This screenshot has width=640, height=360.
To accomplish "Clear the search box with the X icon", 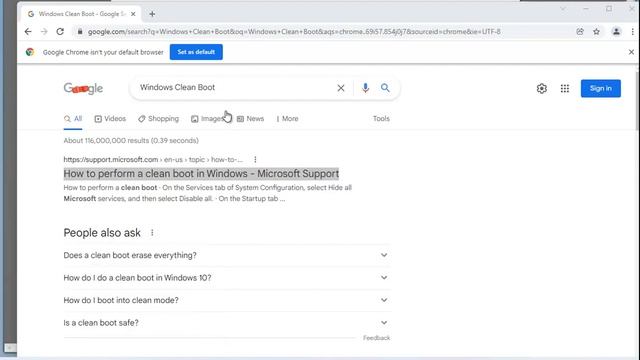I will pos(341,88).
